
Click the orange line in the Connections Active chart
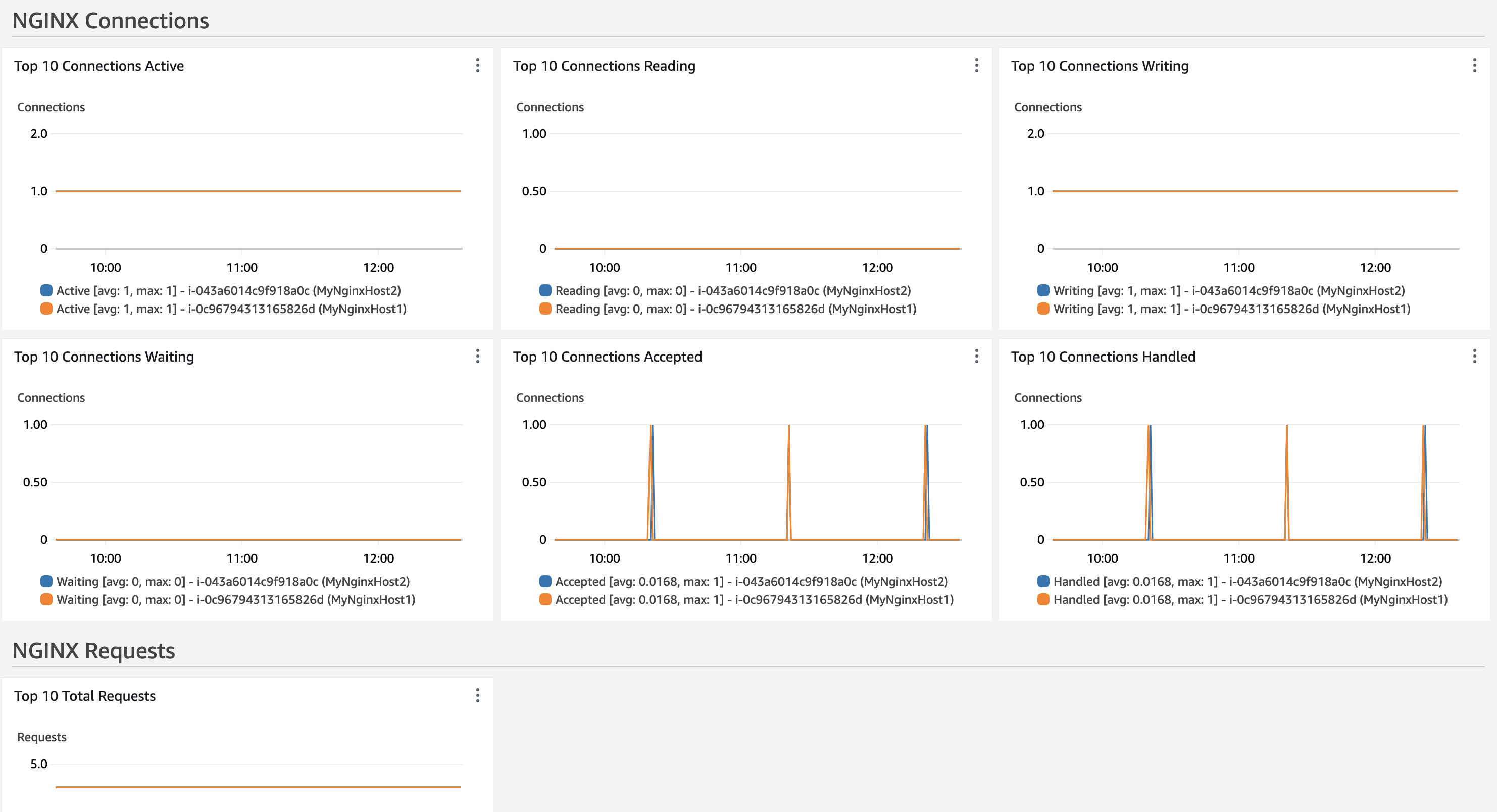(x=258, y=191)
